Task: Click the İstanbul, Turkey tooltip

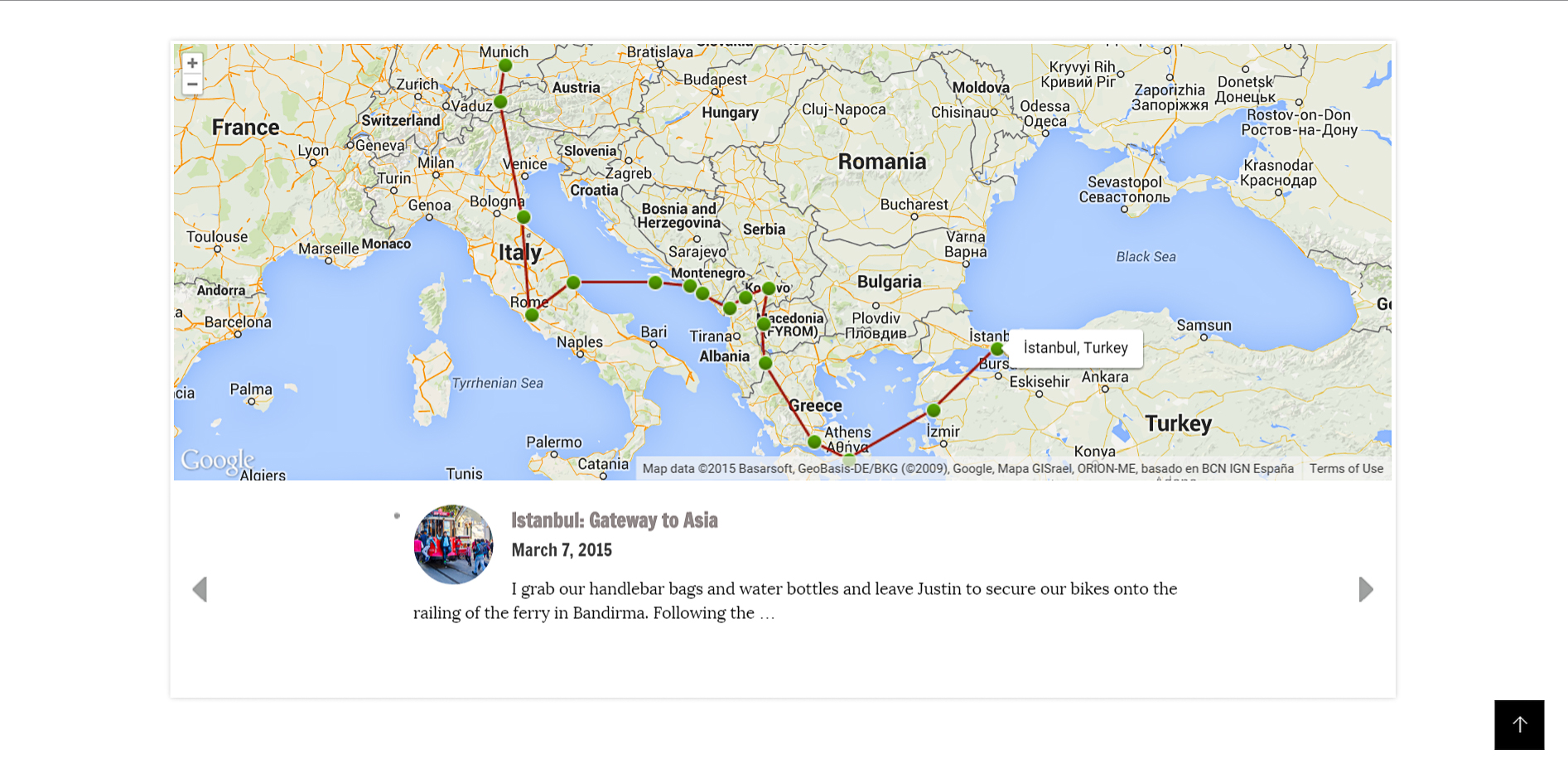Action: (x=1075, y=348)
